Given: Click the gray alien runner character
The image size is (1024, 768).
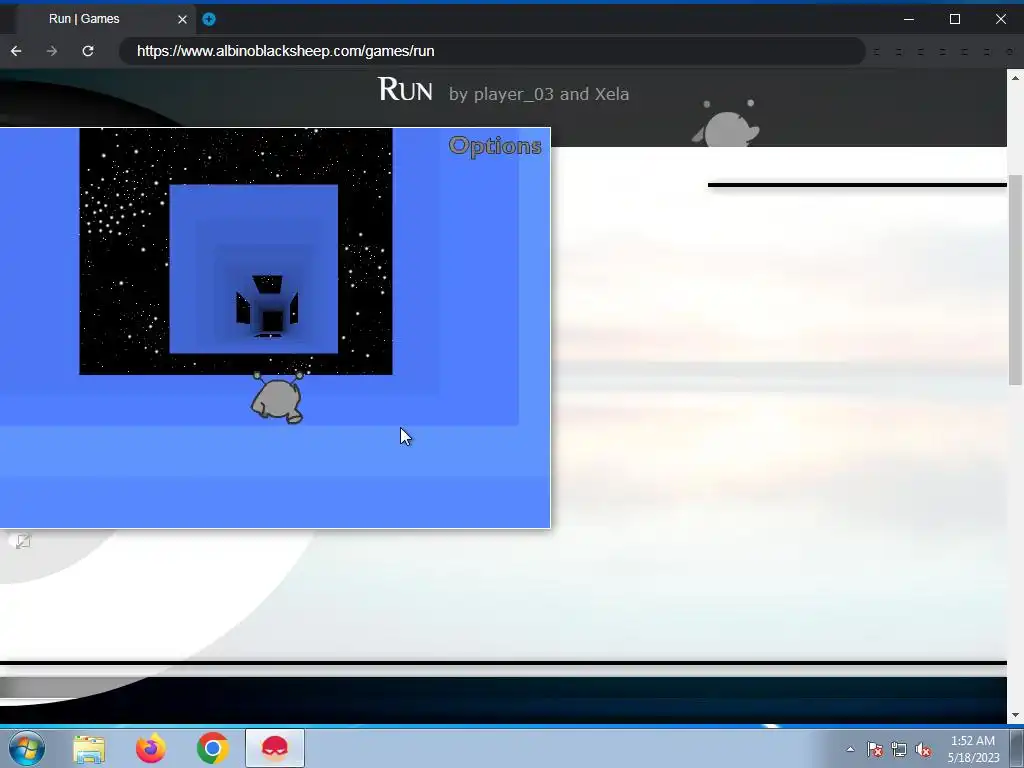Looking at the screenshot, I should click(278, 398).
